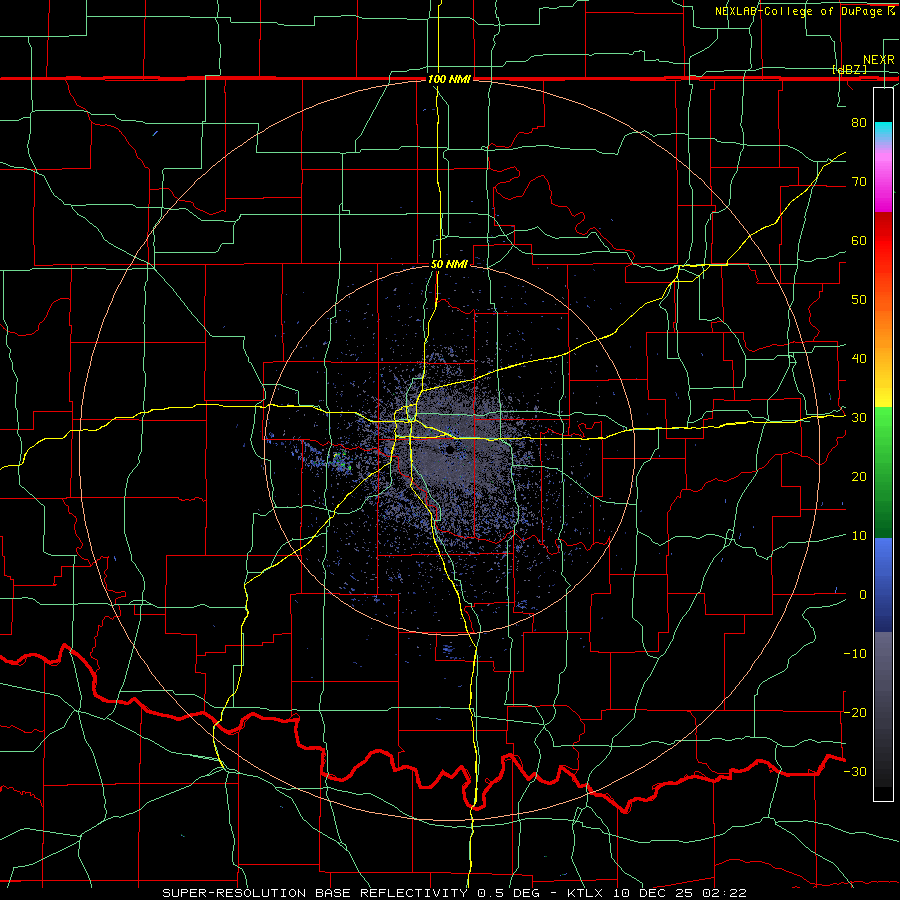Click the 20 value on dBZ scale
Screen dimensions: 900x900
tap(859, 476)
